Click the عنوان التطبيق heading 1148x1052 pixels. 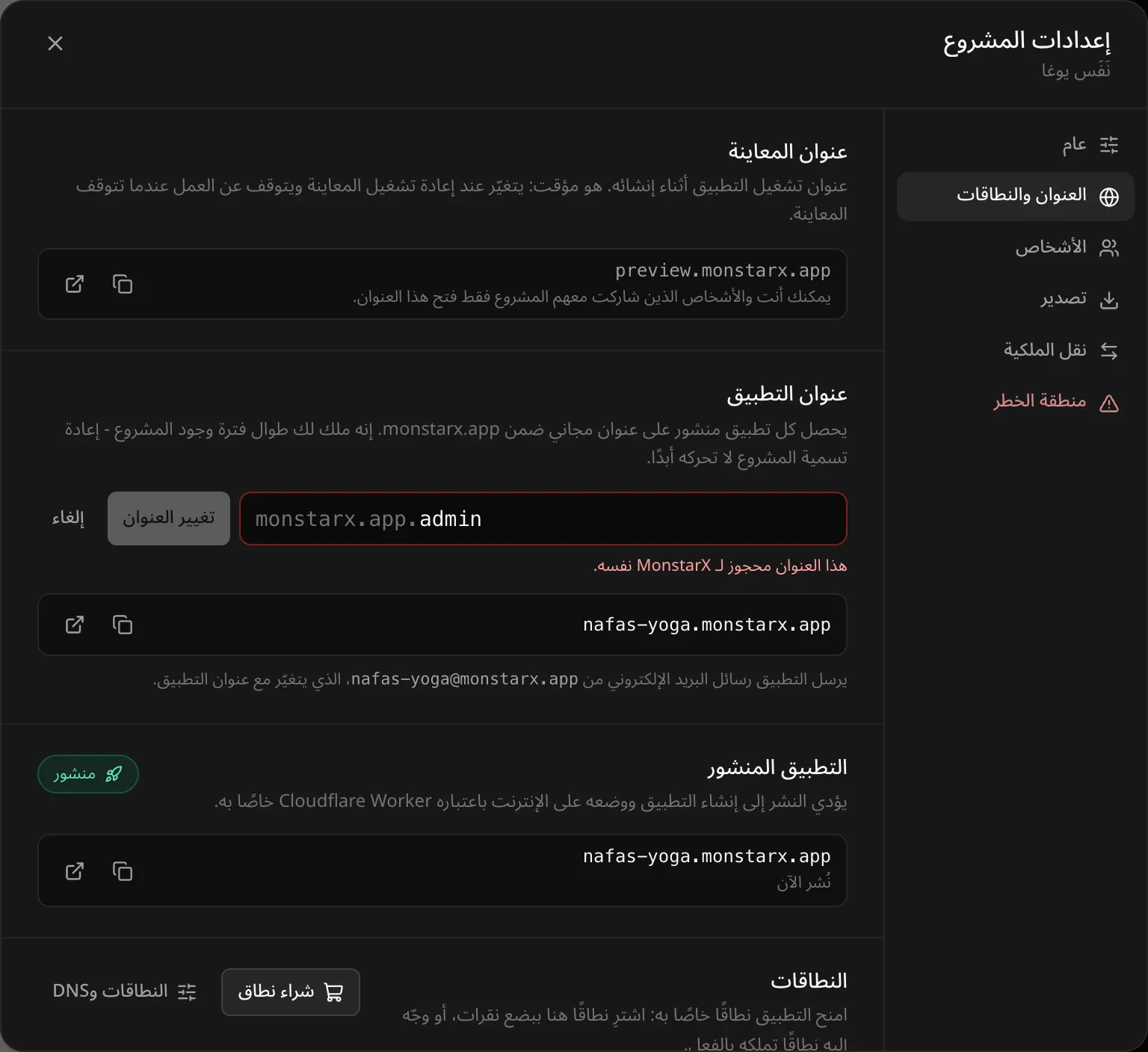tap(787, 394)
